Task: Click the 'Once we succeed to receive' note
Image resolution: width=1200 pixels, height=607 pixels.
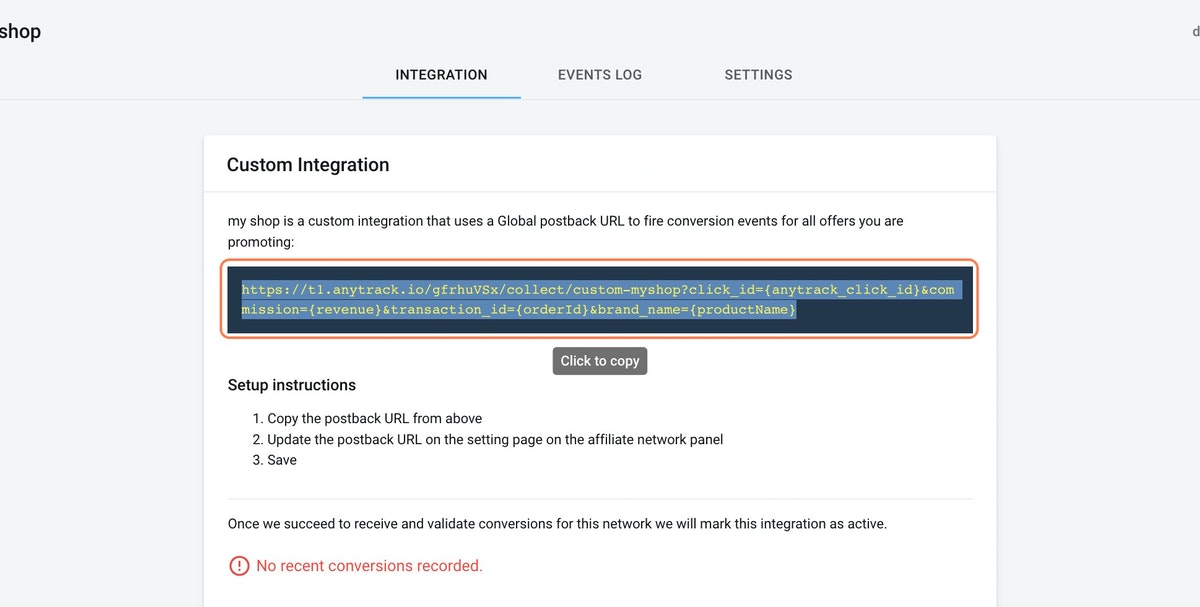Action: tap(557, 524)
